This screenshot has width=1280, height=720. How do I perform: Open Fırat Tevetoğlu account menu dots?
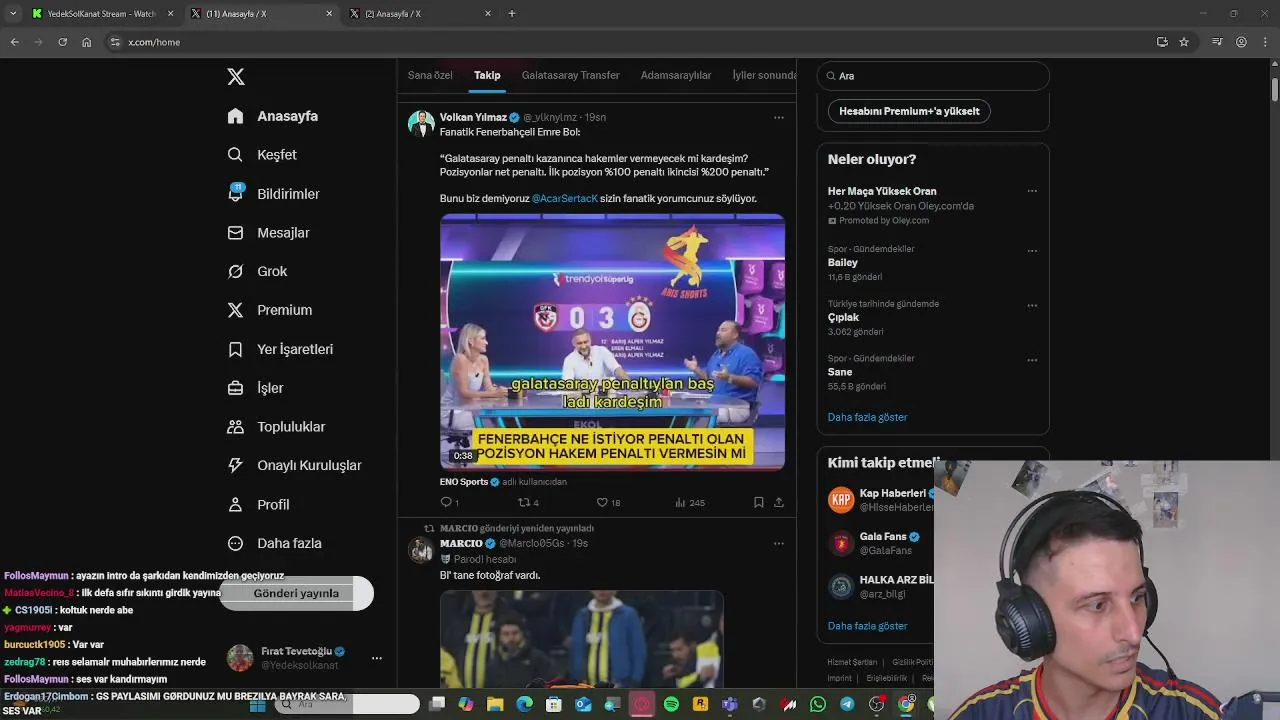pyautogui.click(x=377, y=658)
